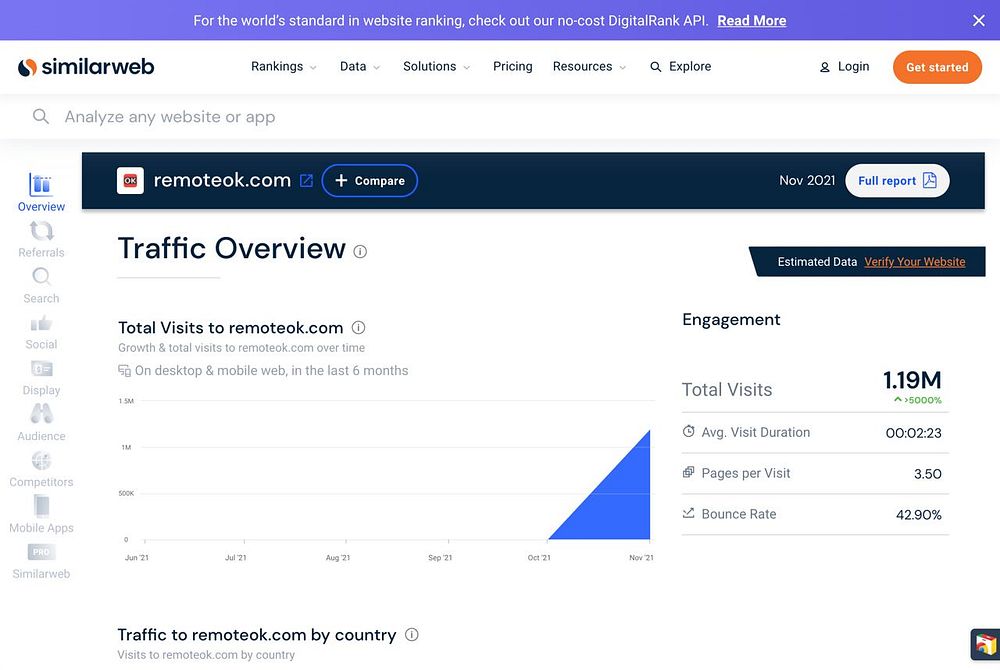Screen dimensions: 1000x670
Task: Click the 3.50 pages per visit value
Action: [927, 474]
